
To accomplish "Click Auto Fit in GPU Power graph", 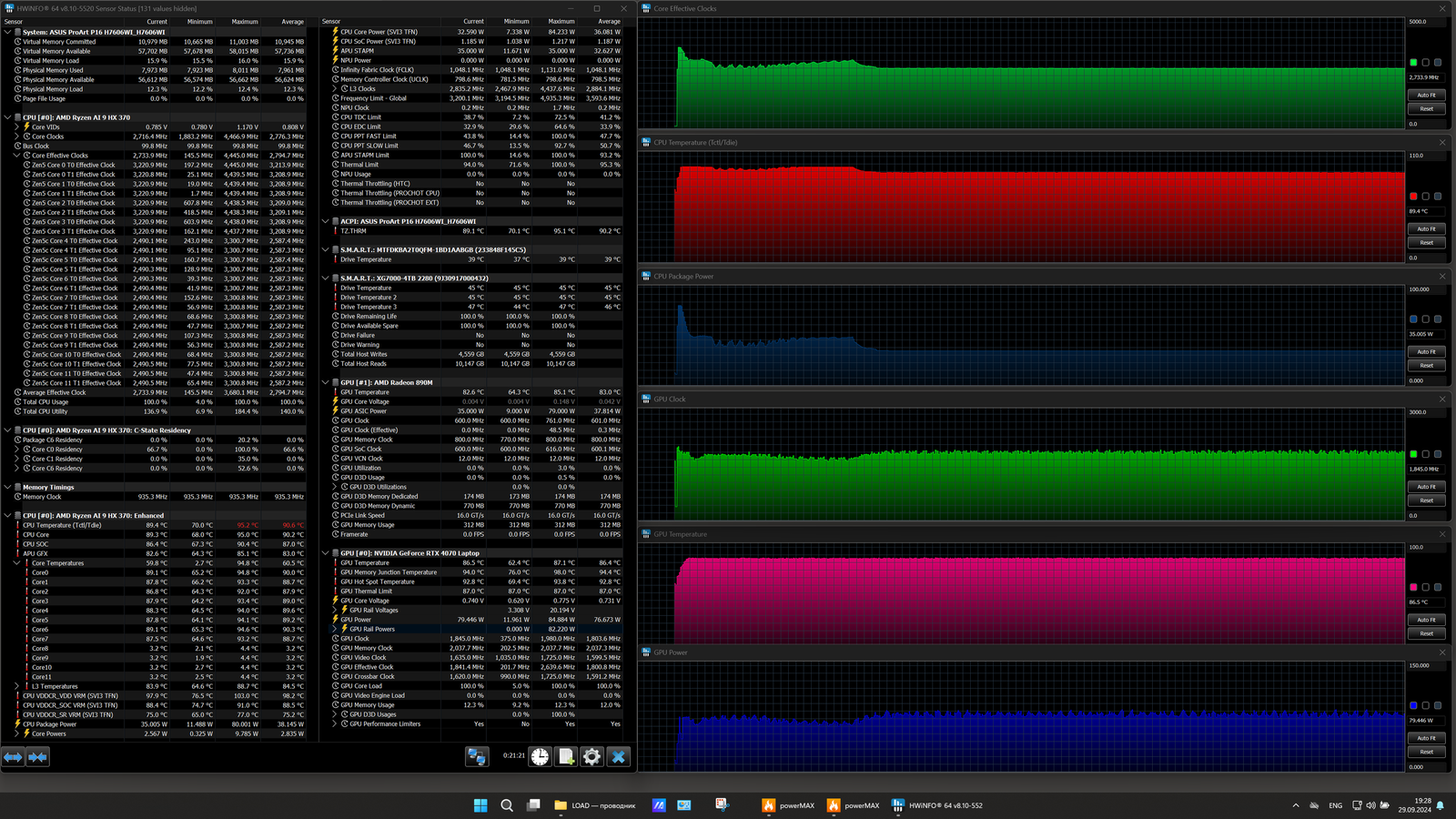I will click(x=1426, y=738).
